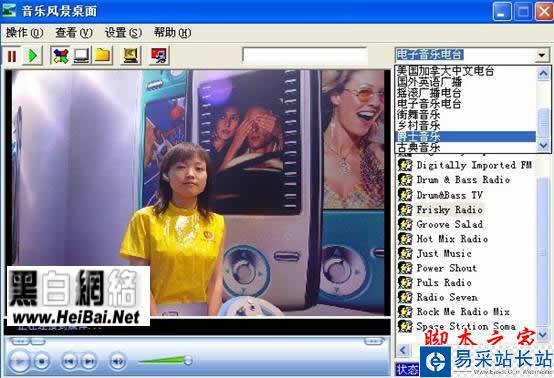Select the Hot Mix Radio station

coord(452,239)
